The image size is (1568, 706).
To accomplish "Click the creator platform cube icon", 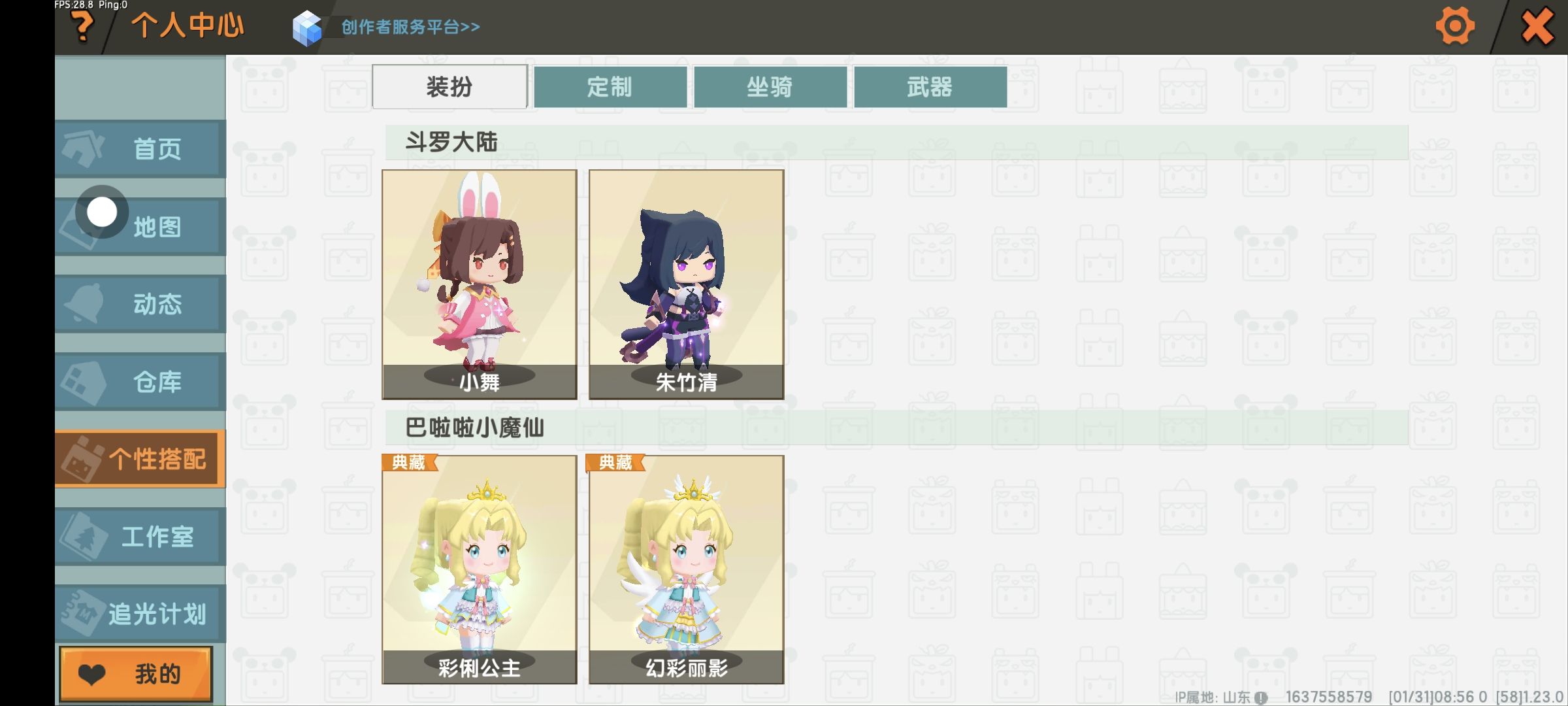I will [x=307, y=28].
